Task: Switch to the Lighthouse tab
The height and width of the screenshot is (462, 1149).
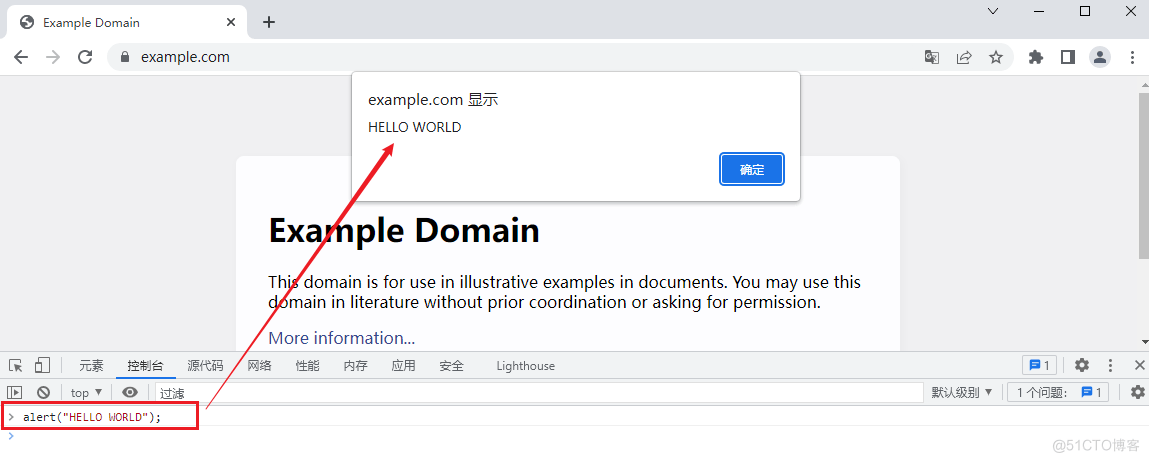Action: coord(525,366)
